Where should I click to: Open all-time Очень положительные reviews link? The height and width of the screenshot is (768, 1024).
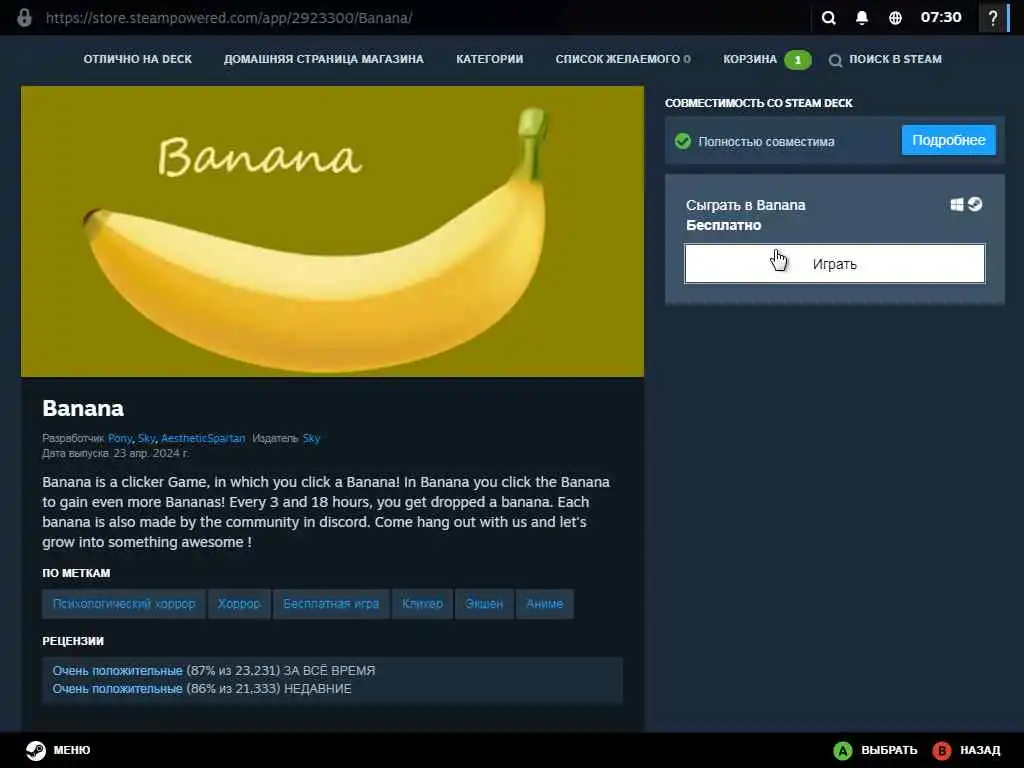pyautogui.click(x=118, y=671)
